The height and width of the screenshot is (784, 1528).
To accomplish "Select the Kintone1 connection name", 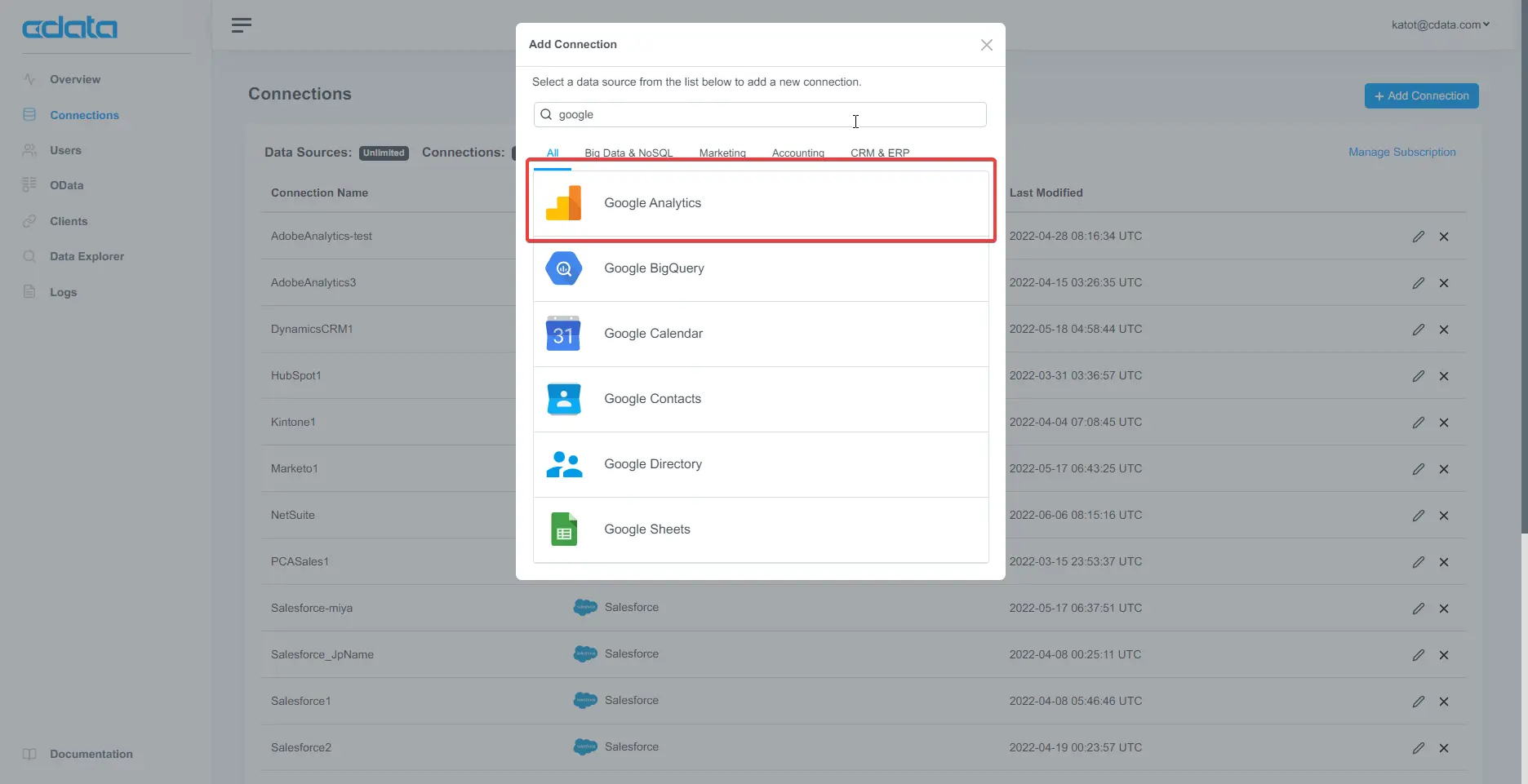I will [x=293, y=422].
